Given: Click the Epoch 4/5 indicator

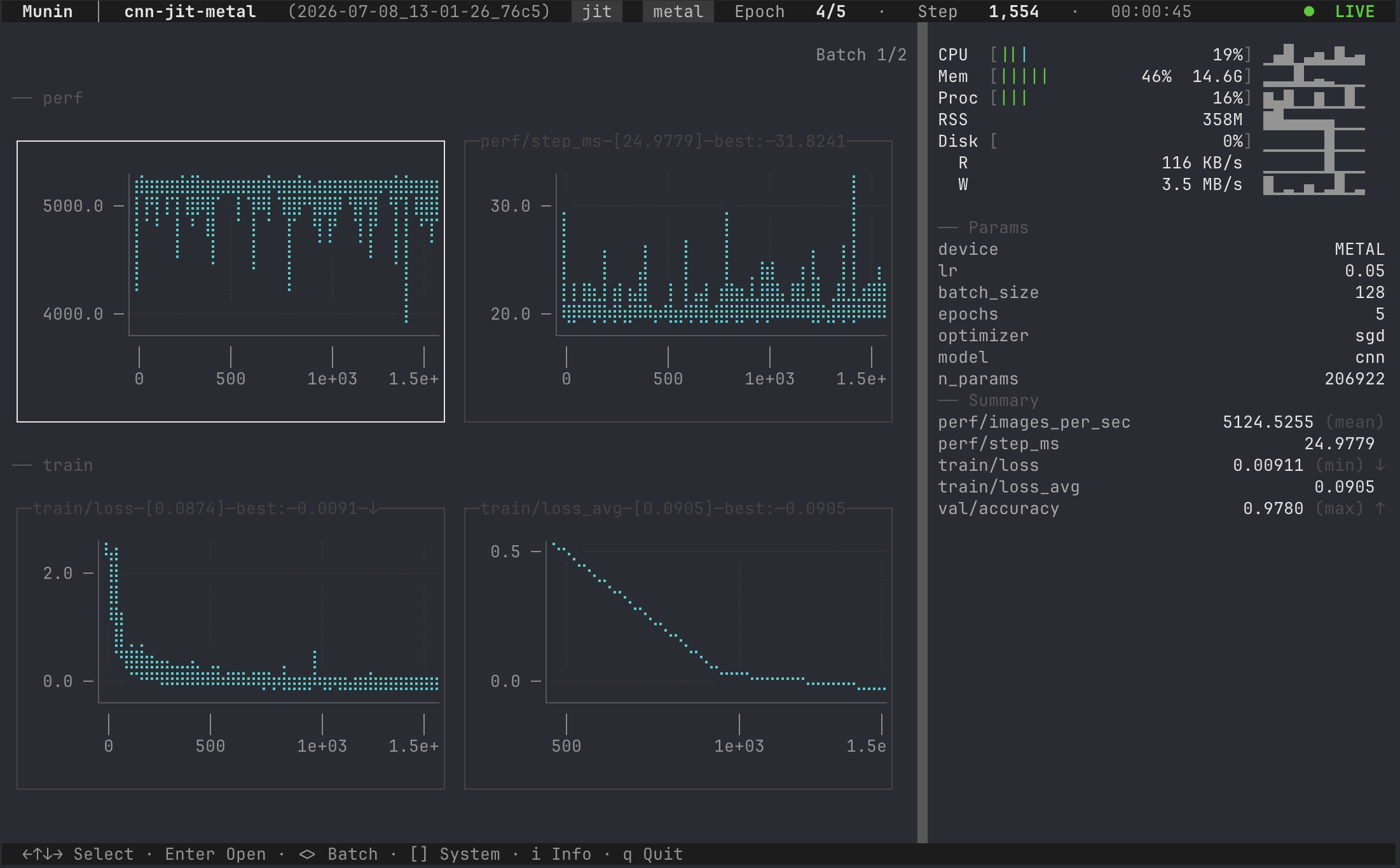Looking at the screenshot, I should (790, 11).
